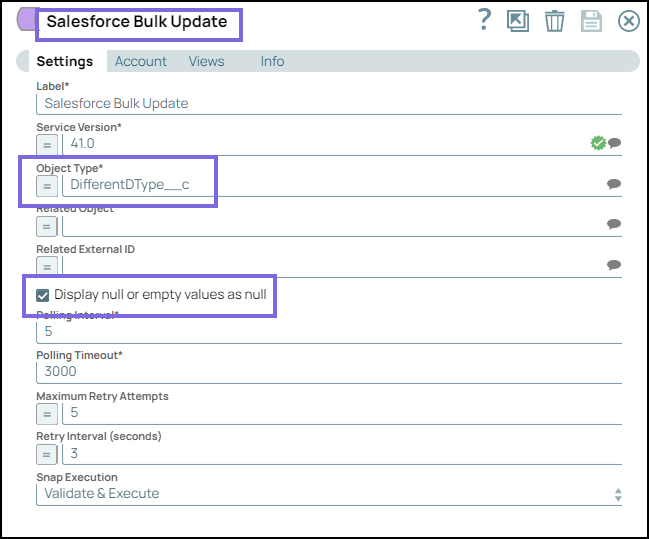Toggle expression button for Related External ID

click(47, 266)
